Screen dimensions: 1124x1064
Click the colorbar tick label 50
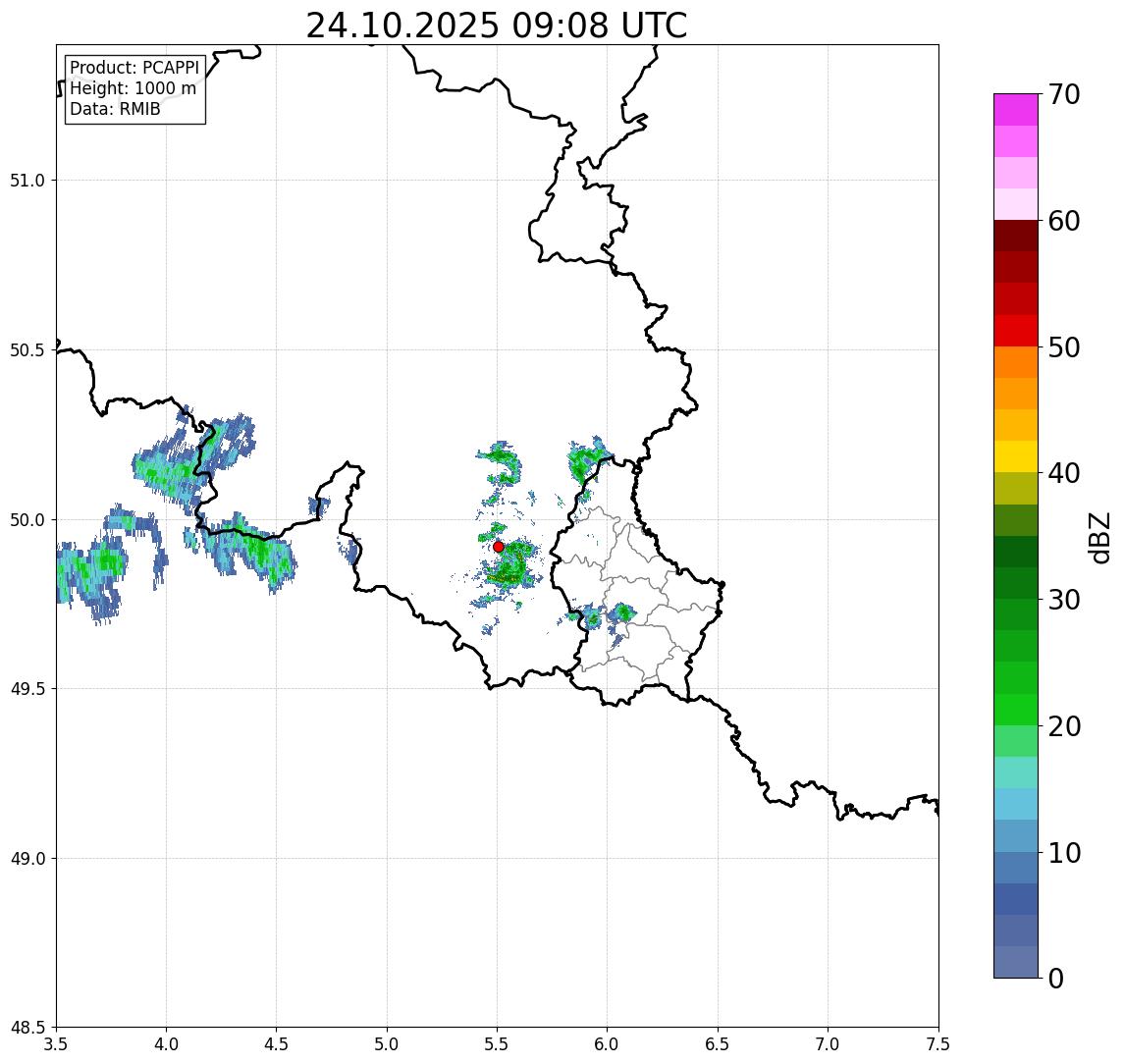point(1064,347)
